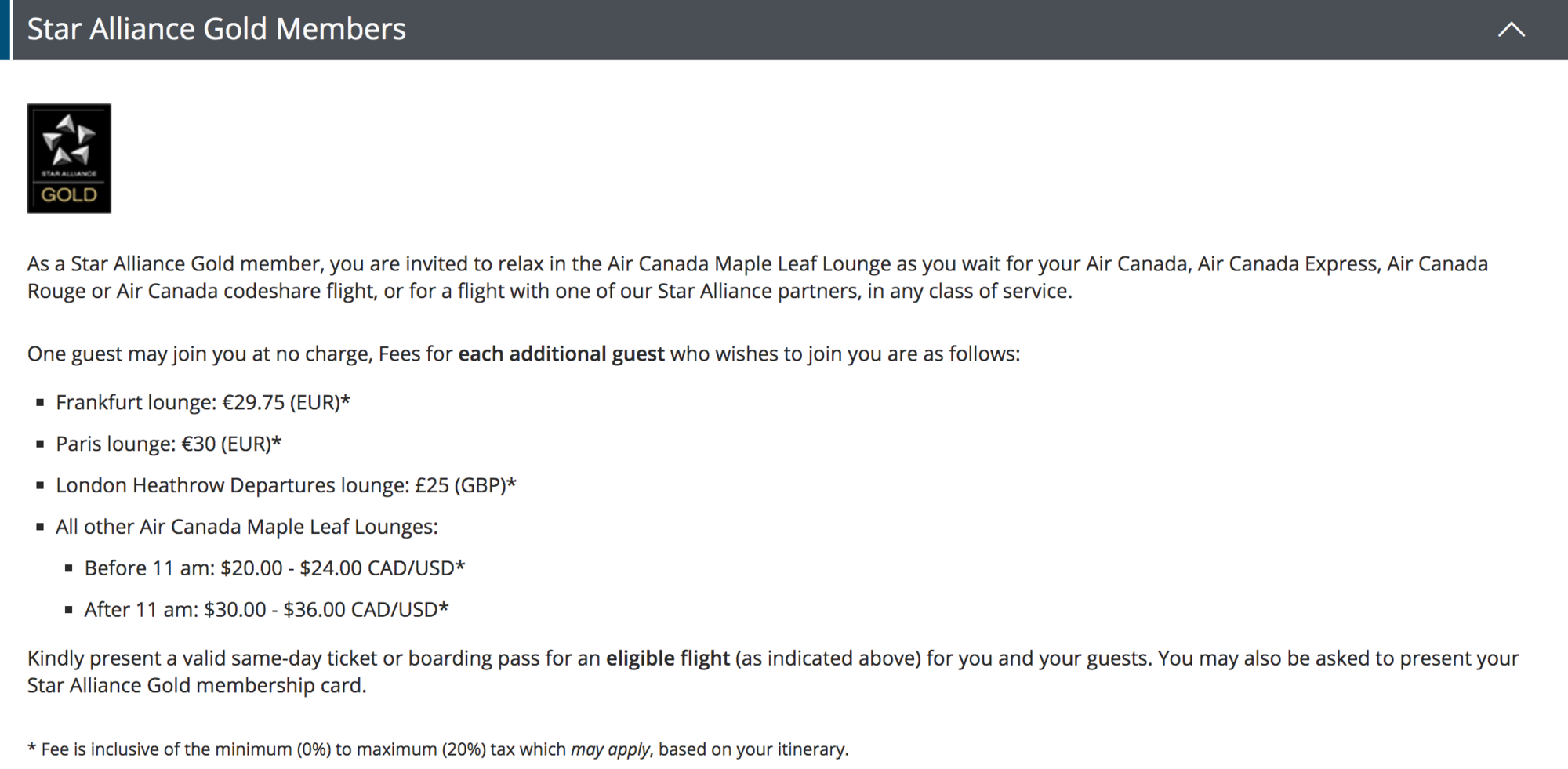This screenshot has width=1568, height=769.
Task: Collapse the Star Alliance Gold Members section
Action: point(1511,30)
